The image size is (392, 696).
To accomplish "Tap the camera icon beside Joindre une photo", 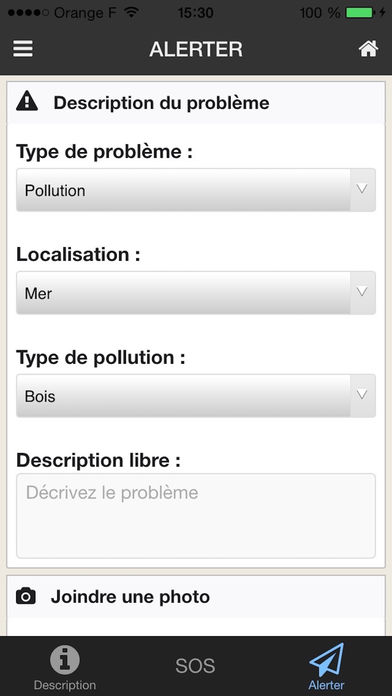I will pyautogui.click(x=26, y=596).
